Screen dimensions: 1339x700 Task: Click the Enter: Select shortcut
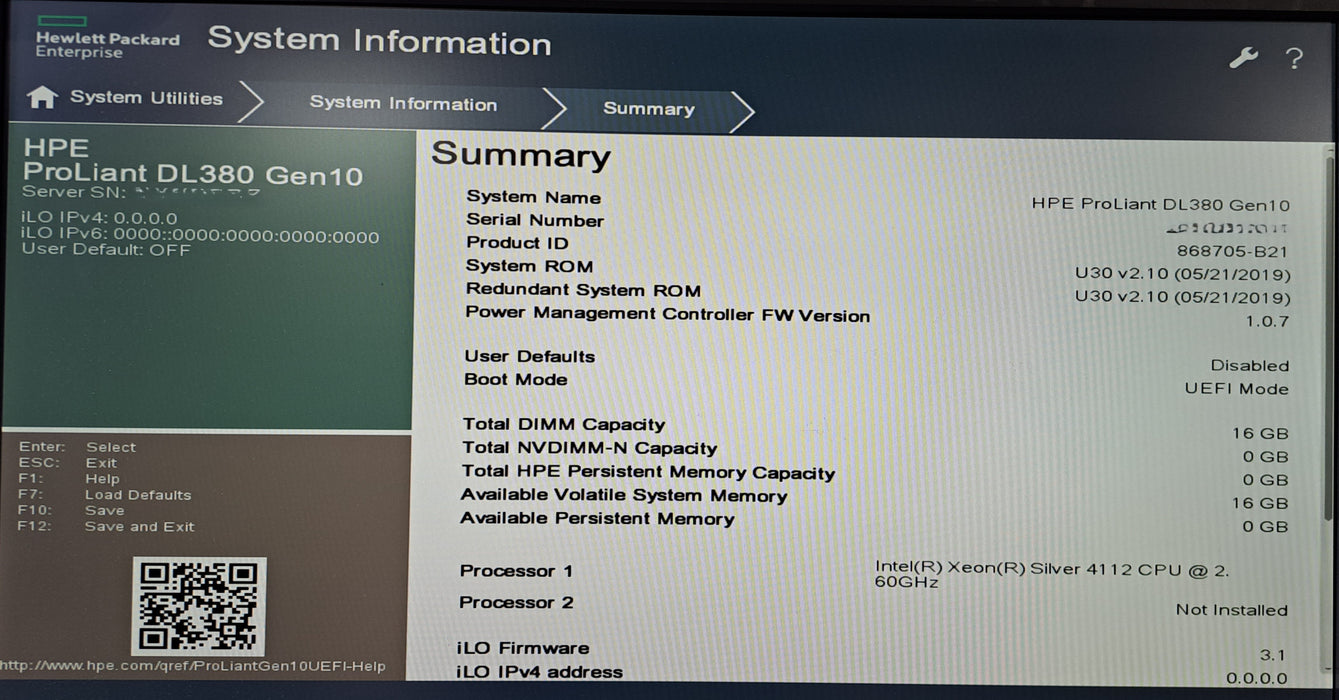77,447
